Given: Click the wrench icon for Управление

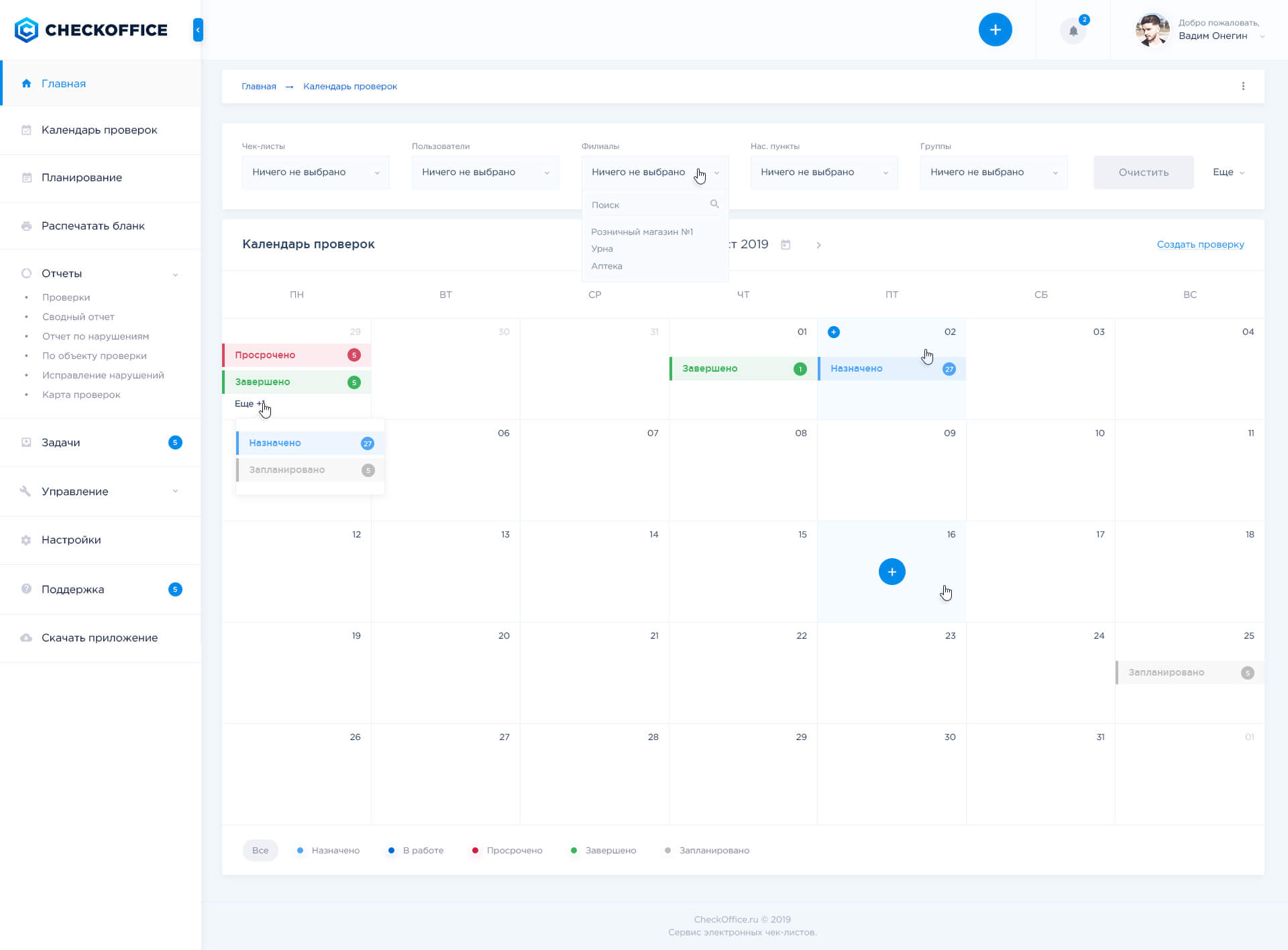Looking at the screenshot, I should click(25, 491).
